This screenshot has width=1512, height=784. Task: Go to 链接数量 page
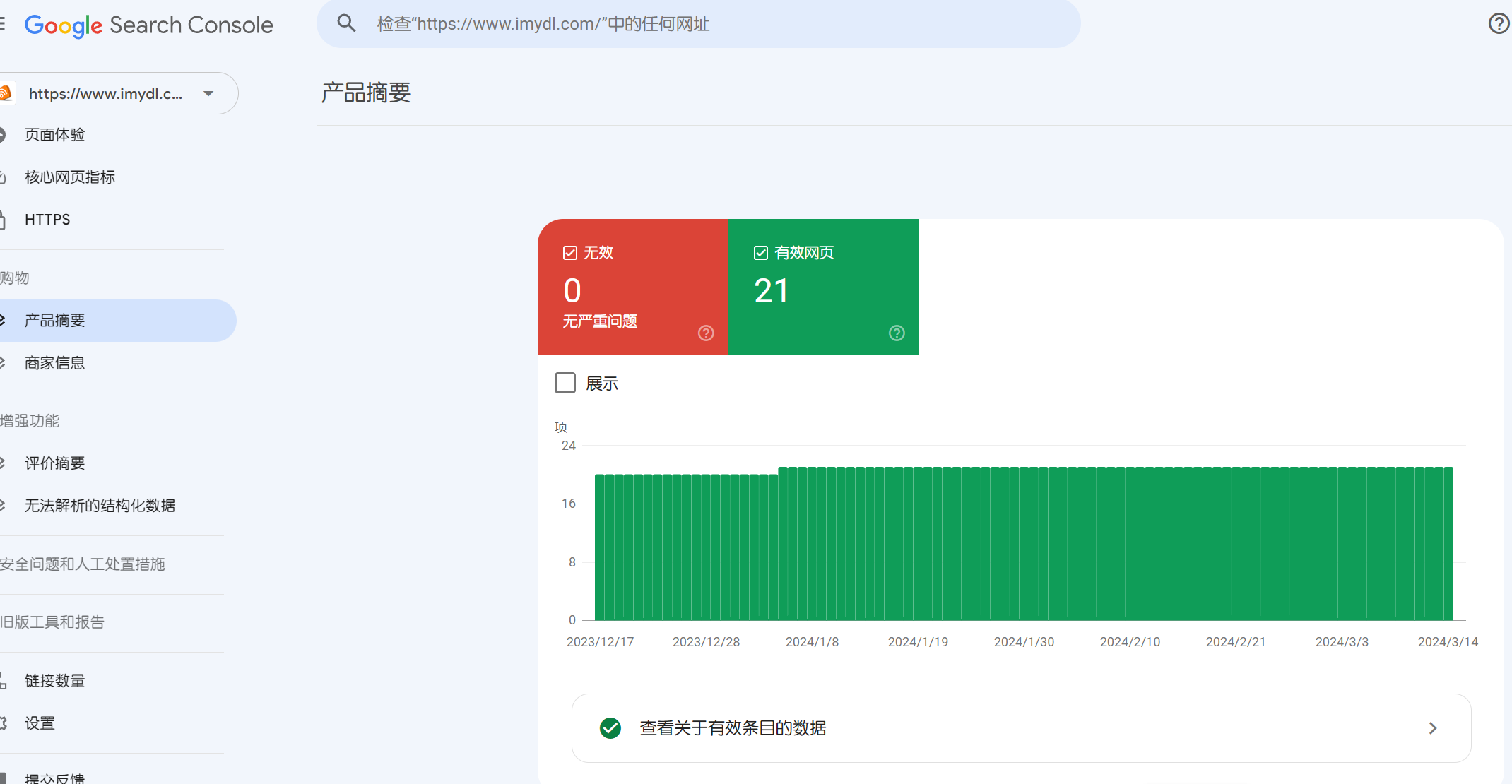pyautogui.click(x=55, y=681)
